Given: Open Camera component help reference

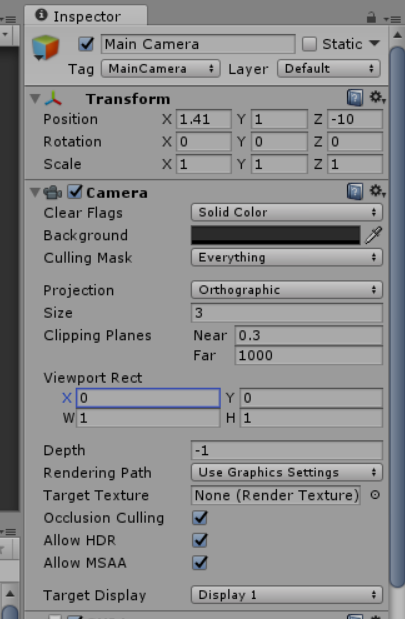Looking at the screenshot, I should click(x=355, y=191).
